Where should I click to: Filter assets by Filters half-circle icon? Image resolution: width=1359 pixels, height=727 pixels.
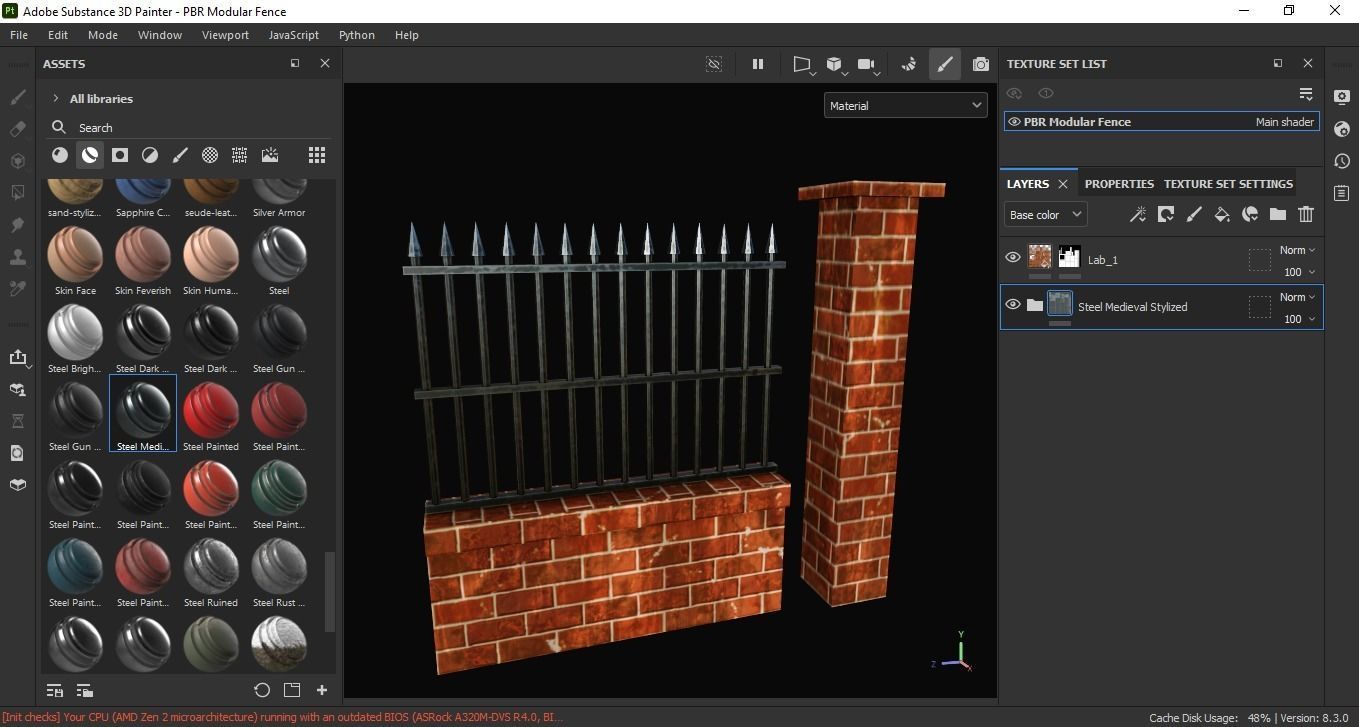[150, 155]
